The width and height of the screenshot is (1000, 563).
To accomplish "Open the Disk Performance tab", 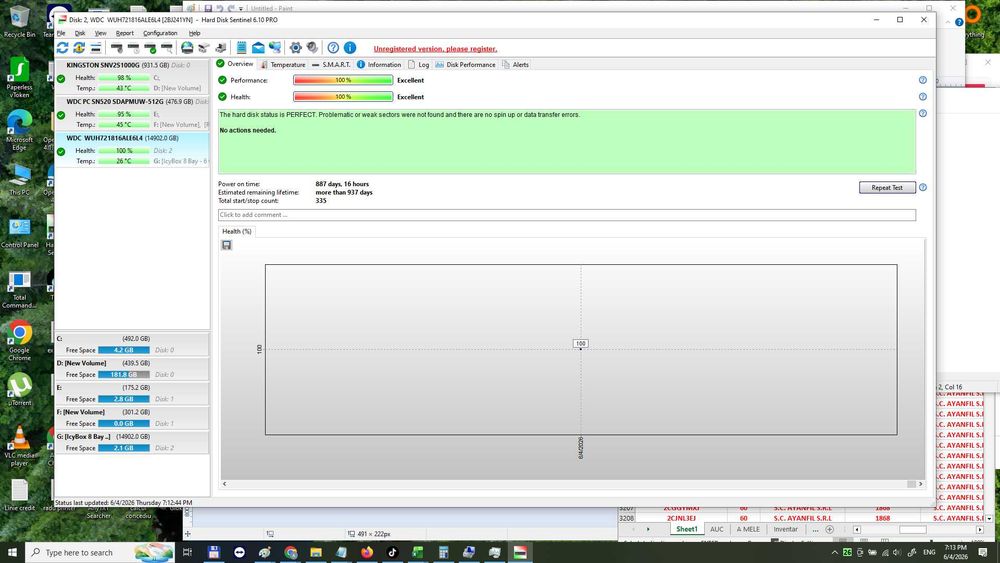I will (465, 64).
